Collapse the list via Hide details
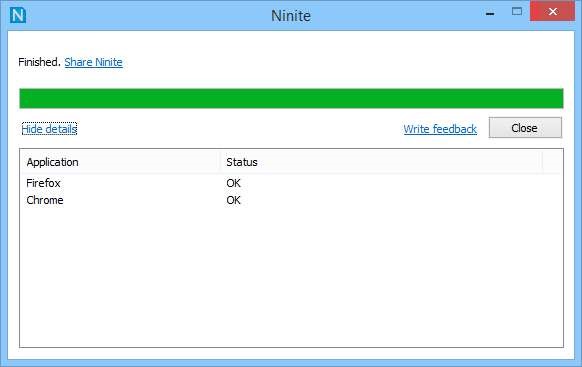 click(49, 129)
